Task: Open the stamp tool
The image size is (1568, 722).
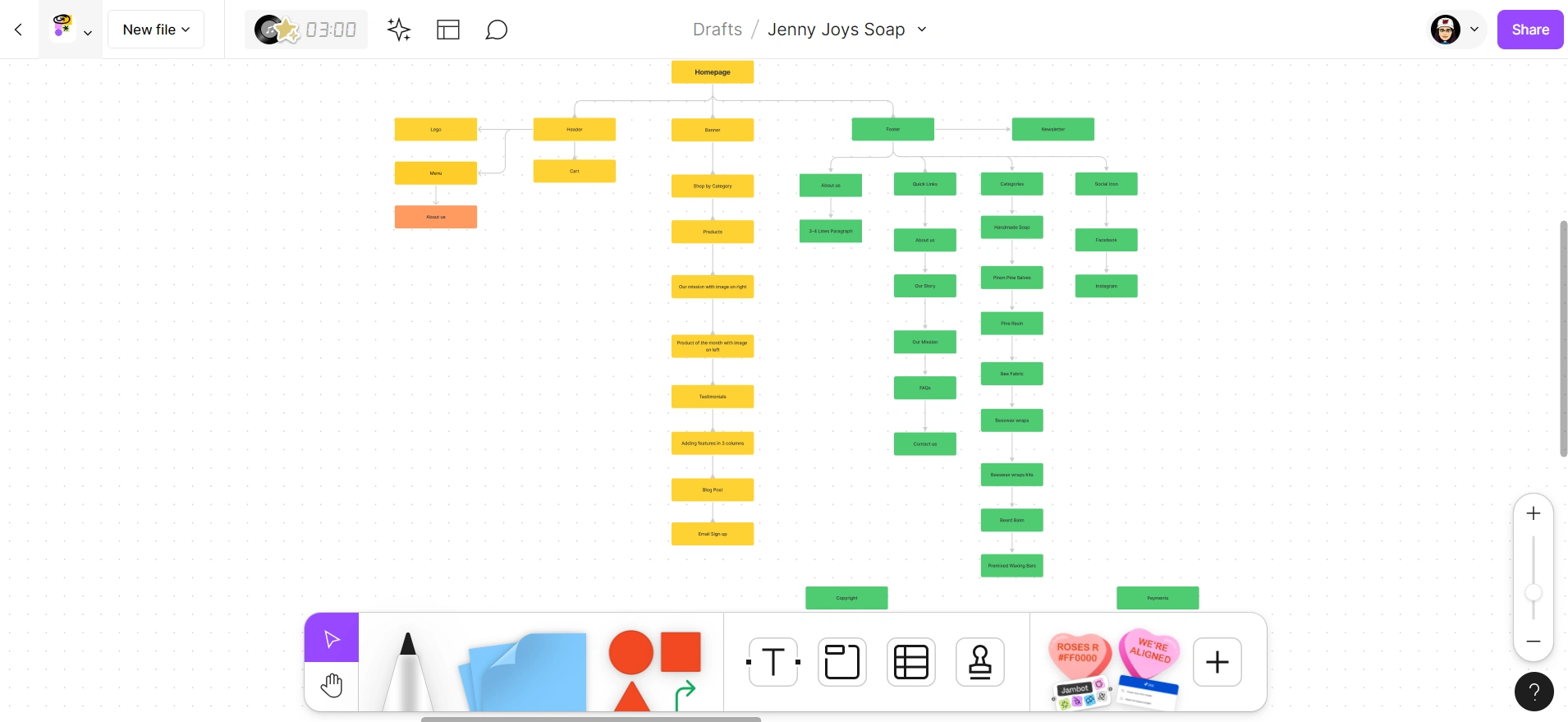Action: click(980, 662)
